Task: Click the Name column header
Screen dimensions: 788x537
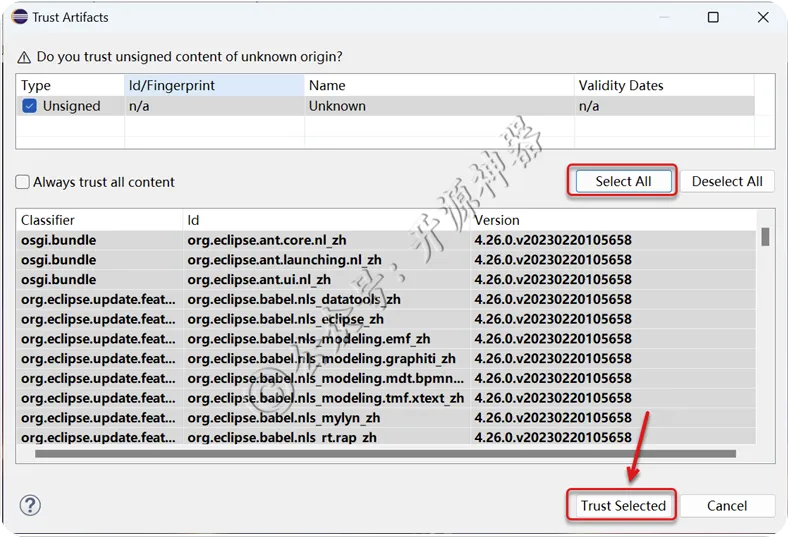Action: [x=439, y=85]
